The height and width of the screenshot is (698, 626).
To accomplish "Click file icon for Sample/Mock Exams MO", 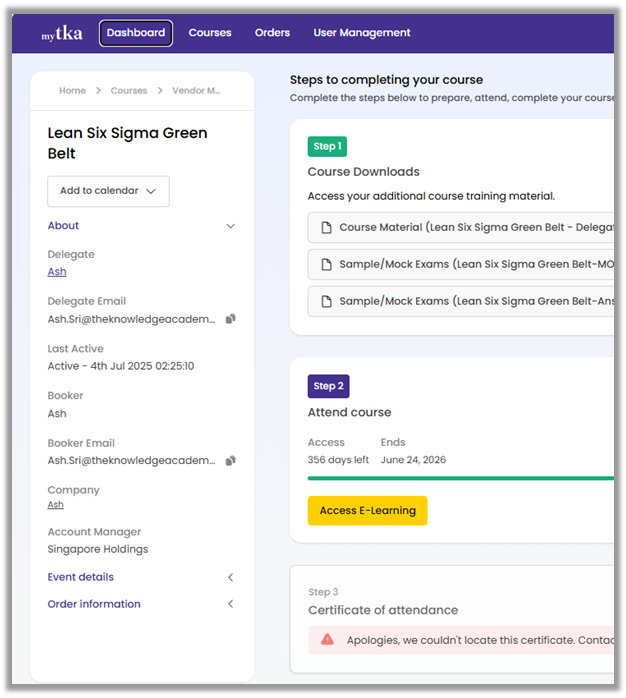I will point(326,265).
